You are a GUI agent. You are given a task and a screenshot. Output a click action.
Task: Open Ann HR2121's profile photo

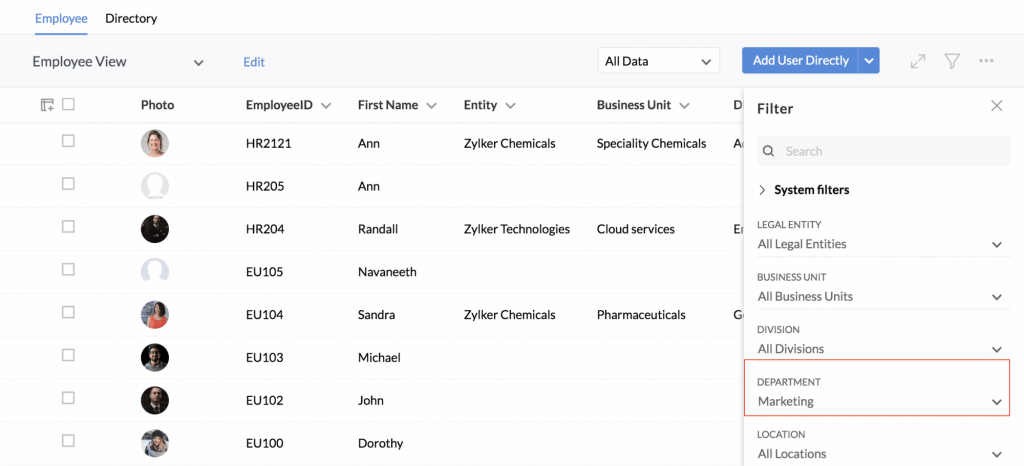click(155, 144)
